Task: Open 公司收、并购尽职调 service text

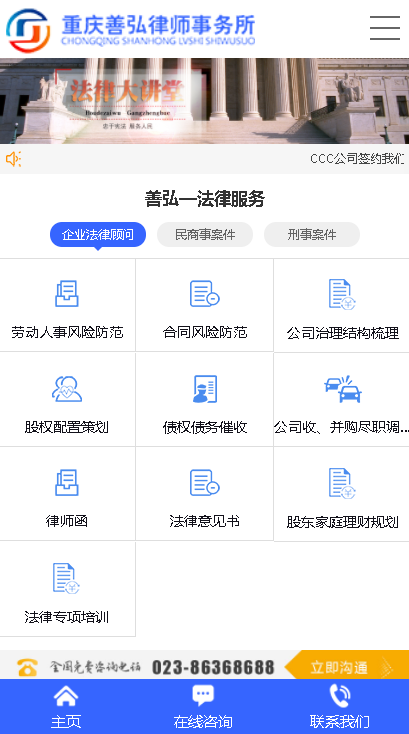Action: tap(342, 427)
